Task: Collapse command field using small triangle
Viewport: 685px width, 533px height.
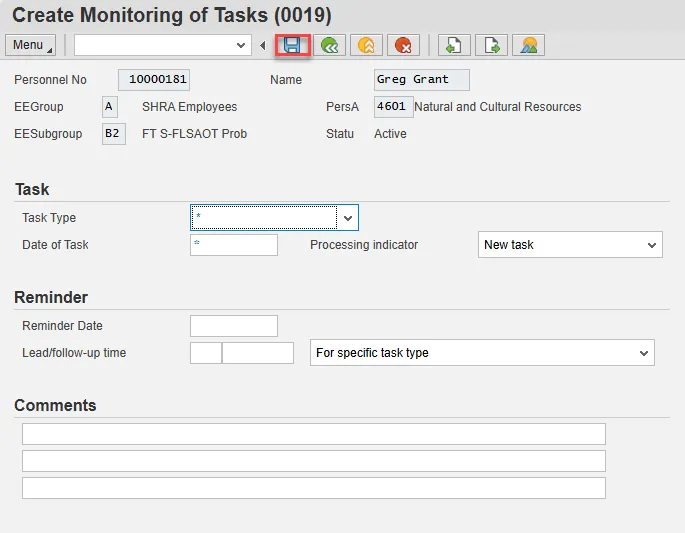Action: (x=263, y=45)
